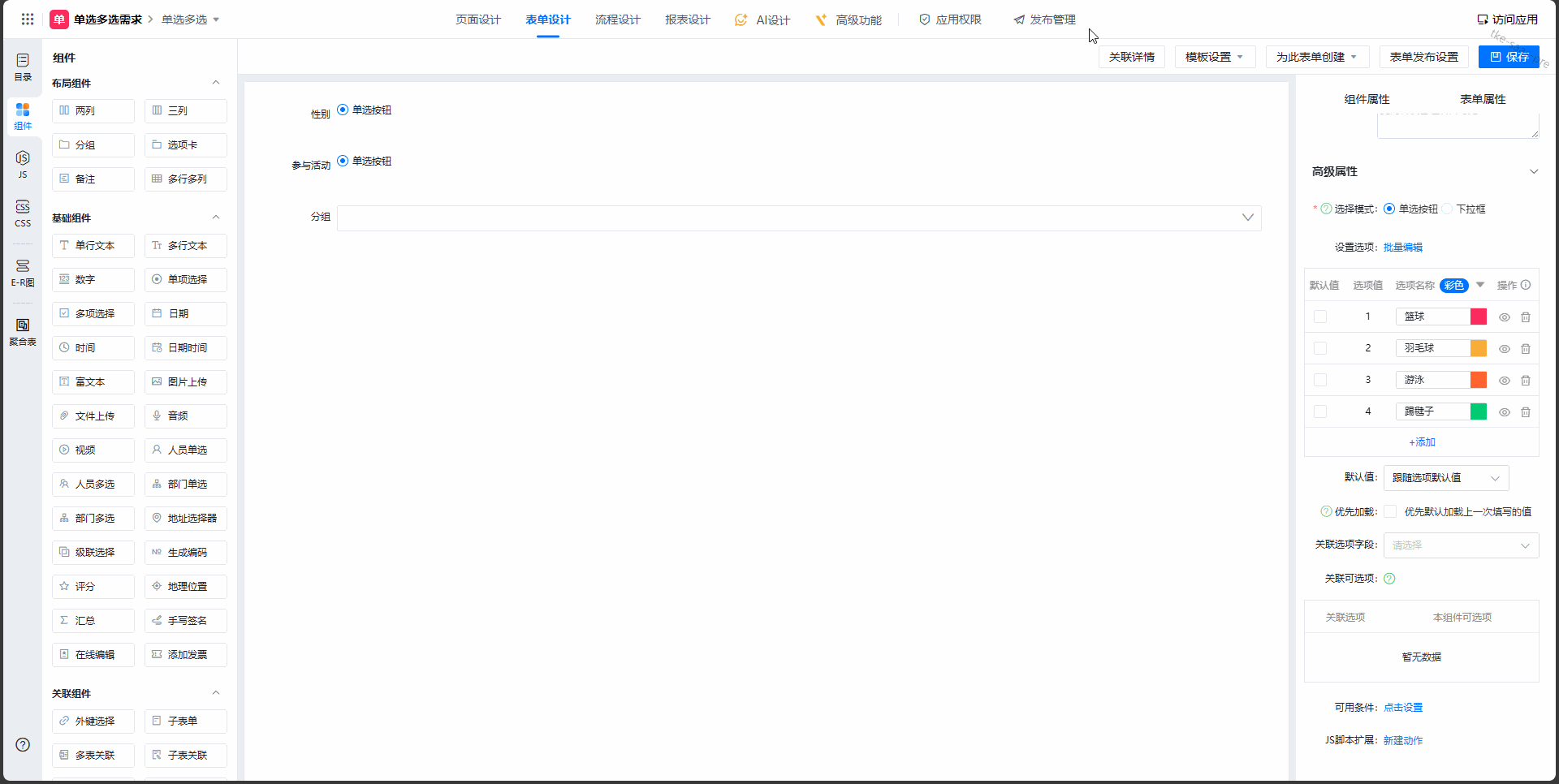Open the CSS panel in left sidebar
This screenshot has height=784, width=1559.
coord(23,213)
